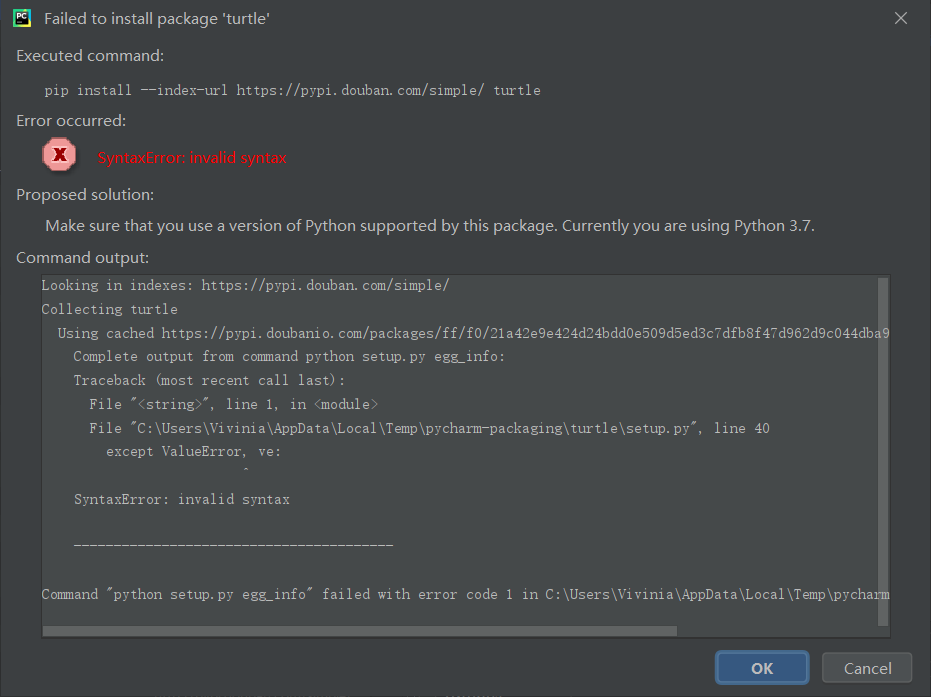Click the red 'SyntaxError: invalid syntax' message
Screen dimensions: 931x697
point(192,157)
